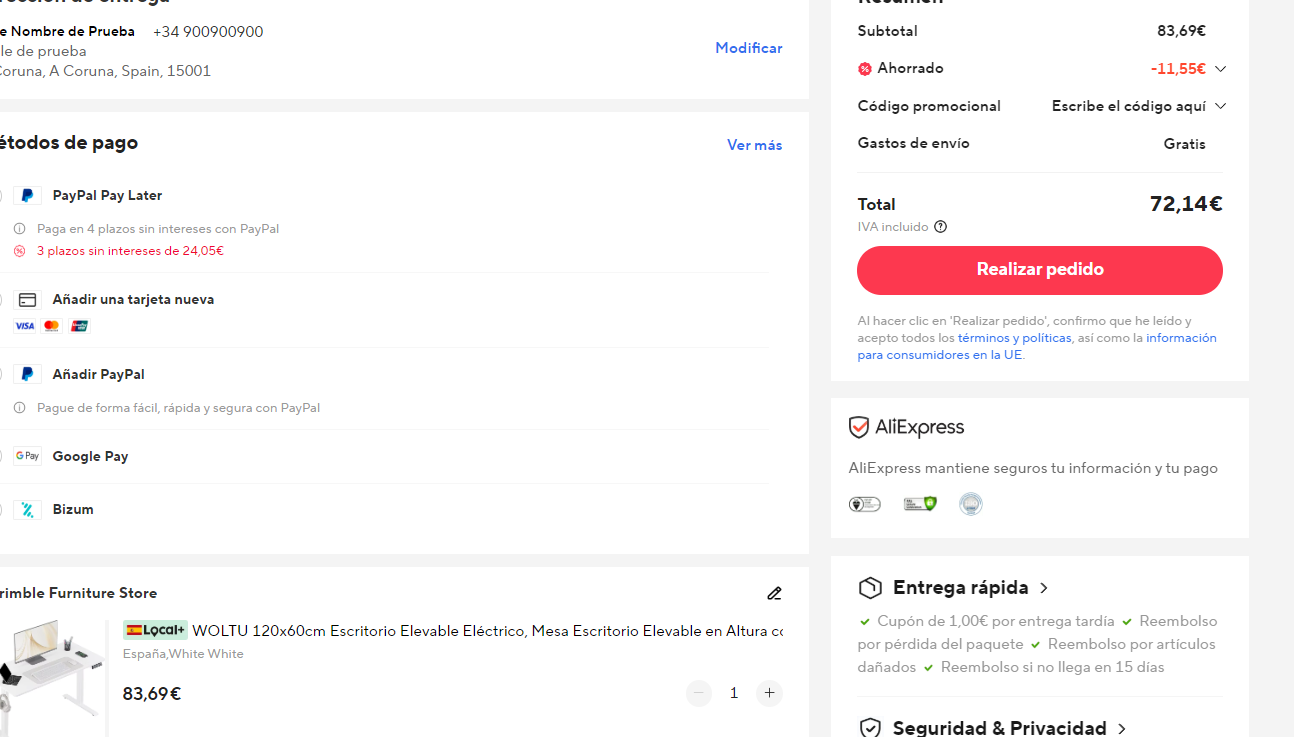The height and width of the screenshot is (737, 1294).
Task: Click the first security certification badge
Action: (x=865, y=504)
